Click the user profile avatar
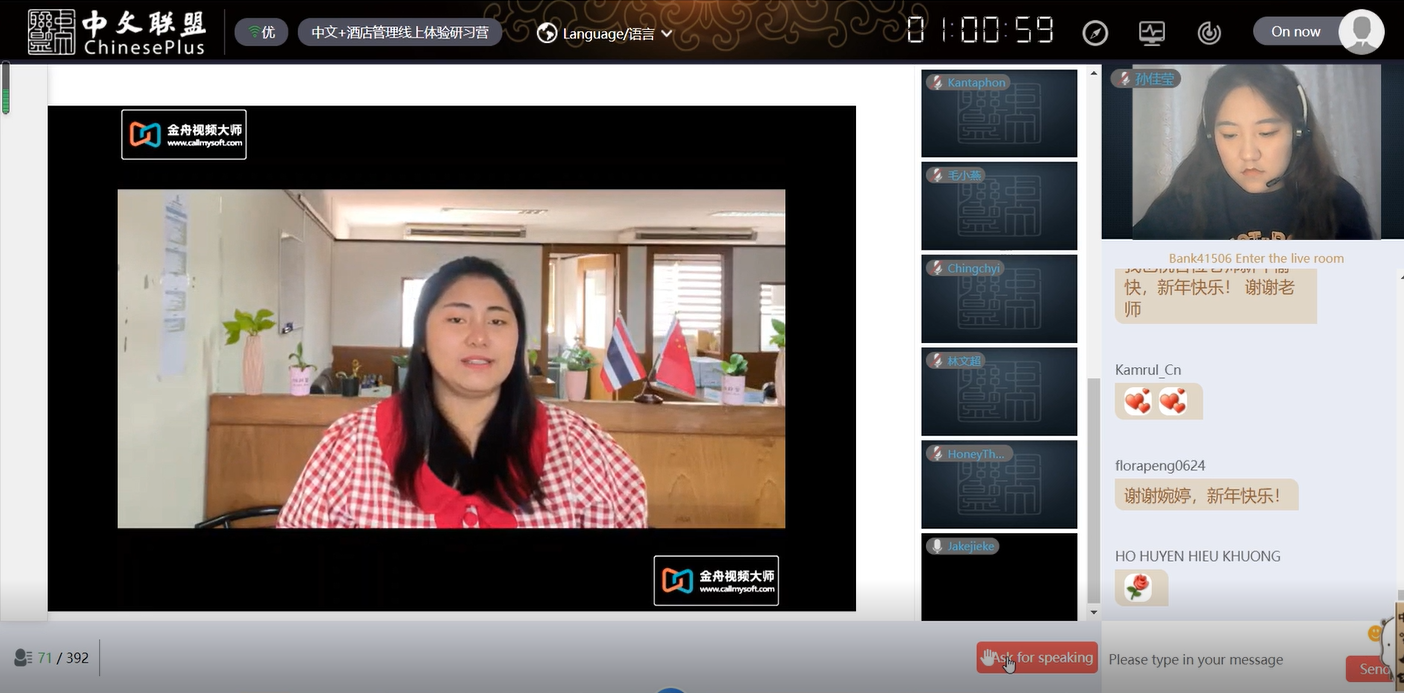 pos(1361,32)
